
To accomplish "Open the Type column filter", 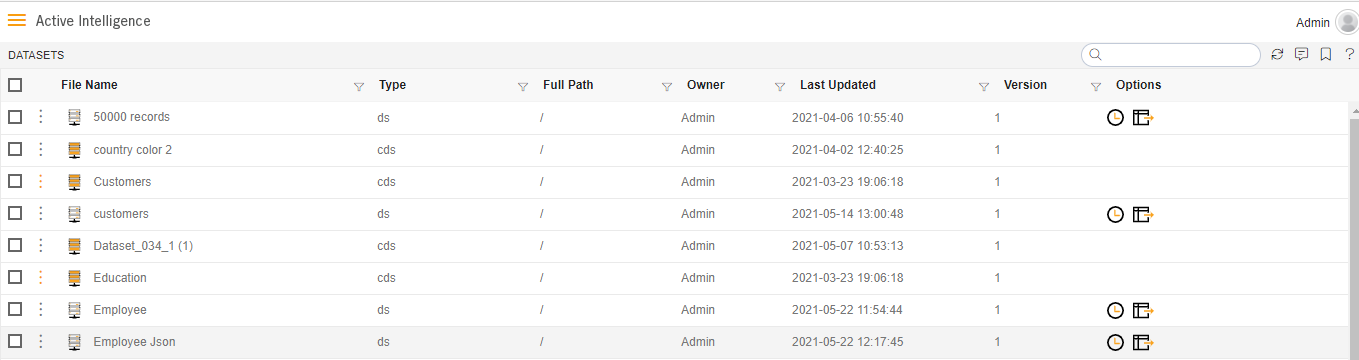I will (522, 87).
